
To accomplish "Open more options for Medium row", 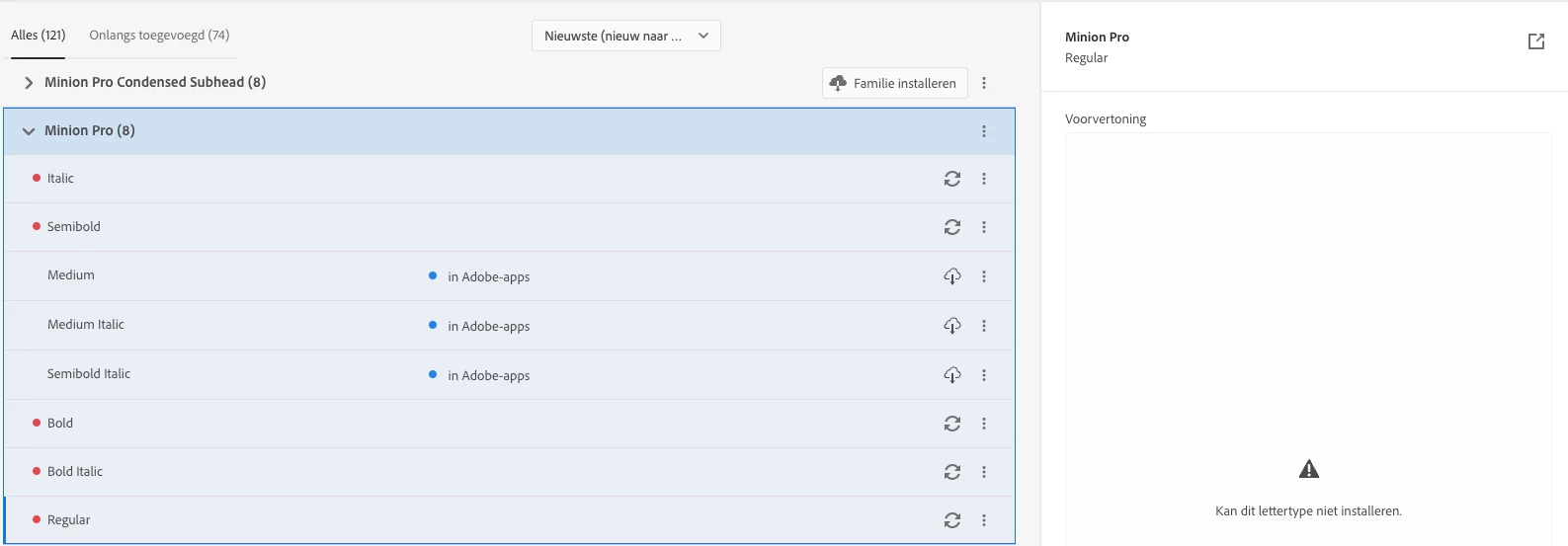I will (x=984, y=276).
